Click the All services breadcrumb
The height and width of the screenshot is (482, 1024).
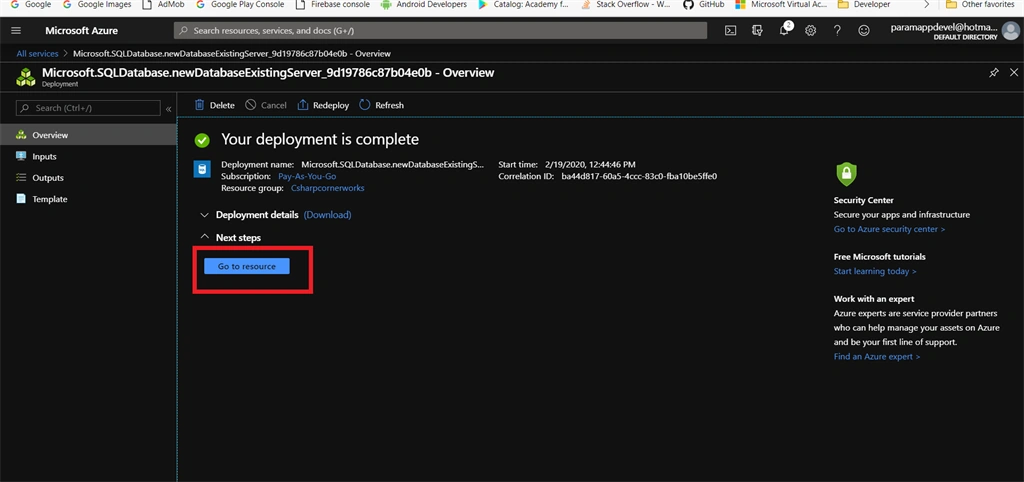pos(37,54)
